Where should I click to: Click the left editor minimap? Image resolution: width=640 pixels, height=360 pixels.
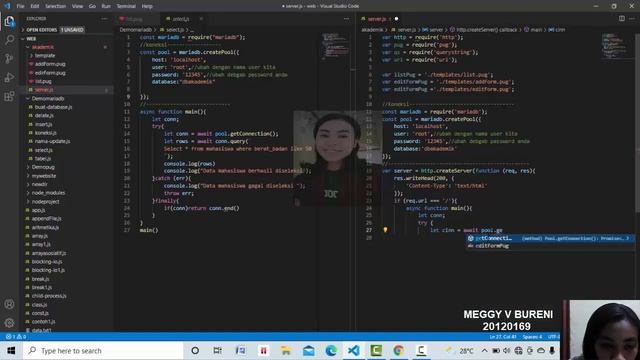pyautogui.click(x=336, y=46)
